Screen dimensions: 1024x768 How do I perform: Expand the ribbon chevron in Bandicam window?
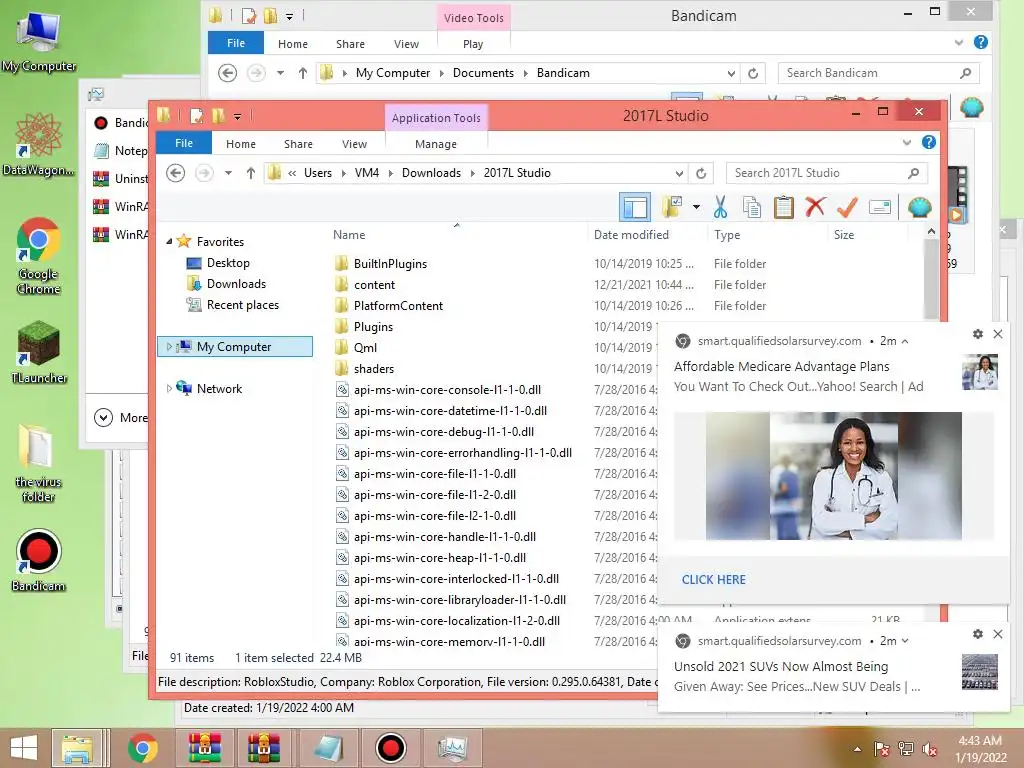[x=958, y=42]
